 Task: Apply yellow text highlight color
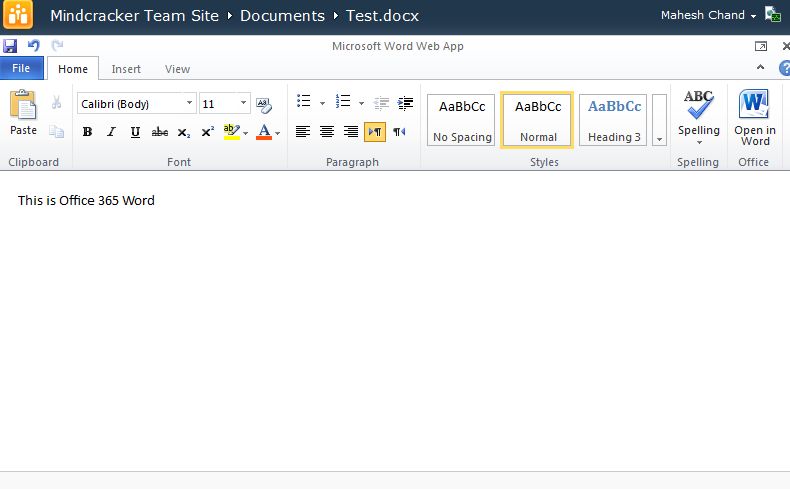[231, 132]
